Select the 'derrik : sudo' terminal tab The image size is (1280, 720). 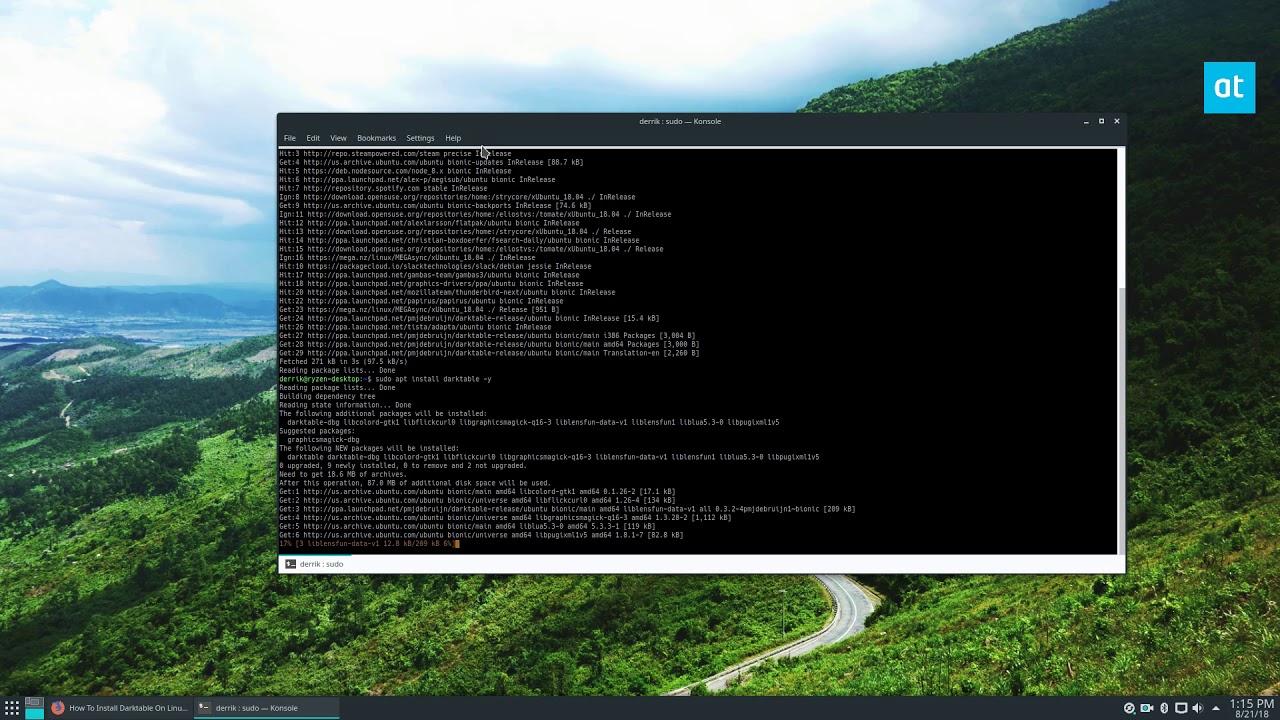pyautogui.click(x=314, y=564)
